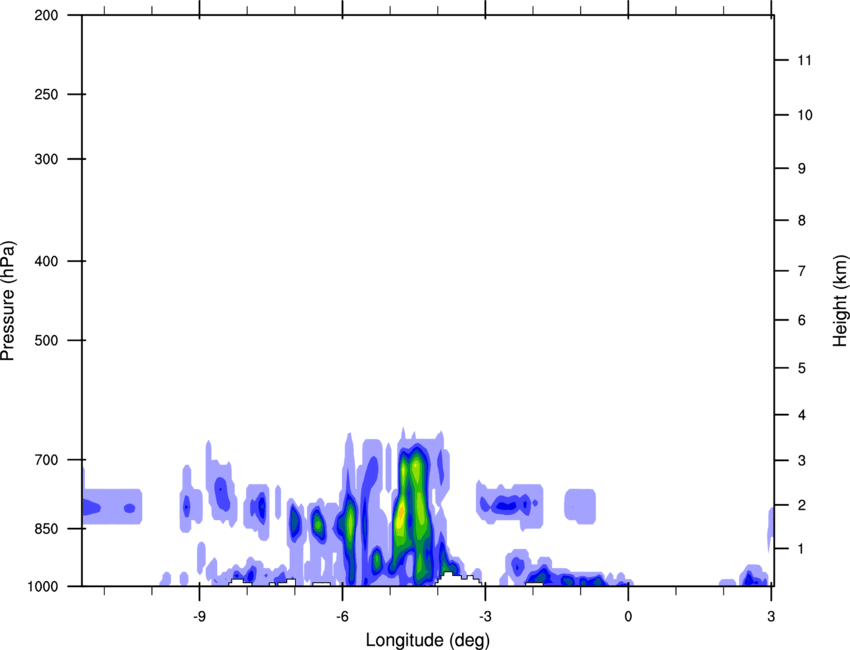The height and width of the screenshot is (650, 850).
Task: Click the 3 longitude tick label
Action: 771,616
